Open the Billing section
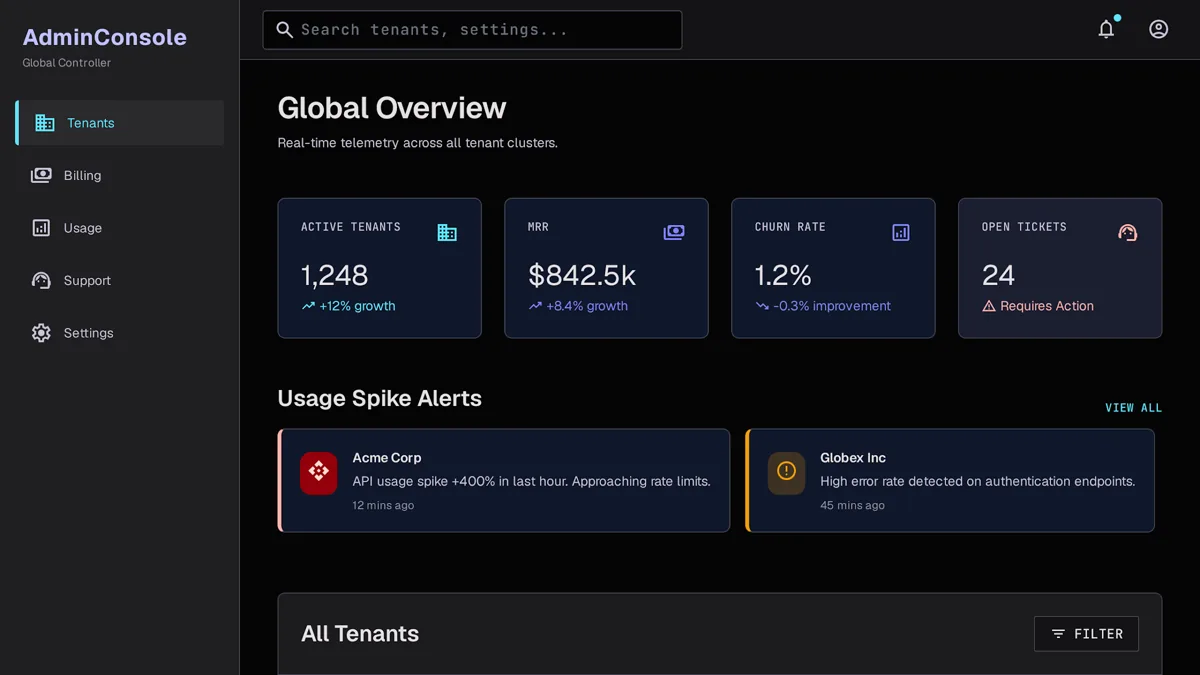This screenshot has width=1200, height=675. coord(119,175)
